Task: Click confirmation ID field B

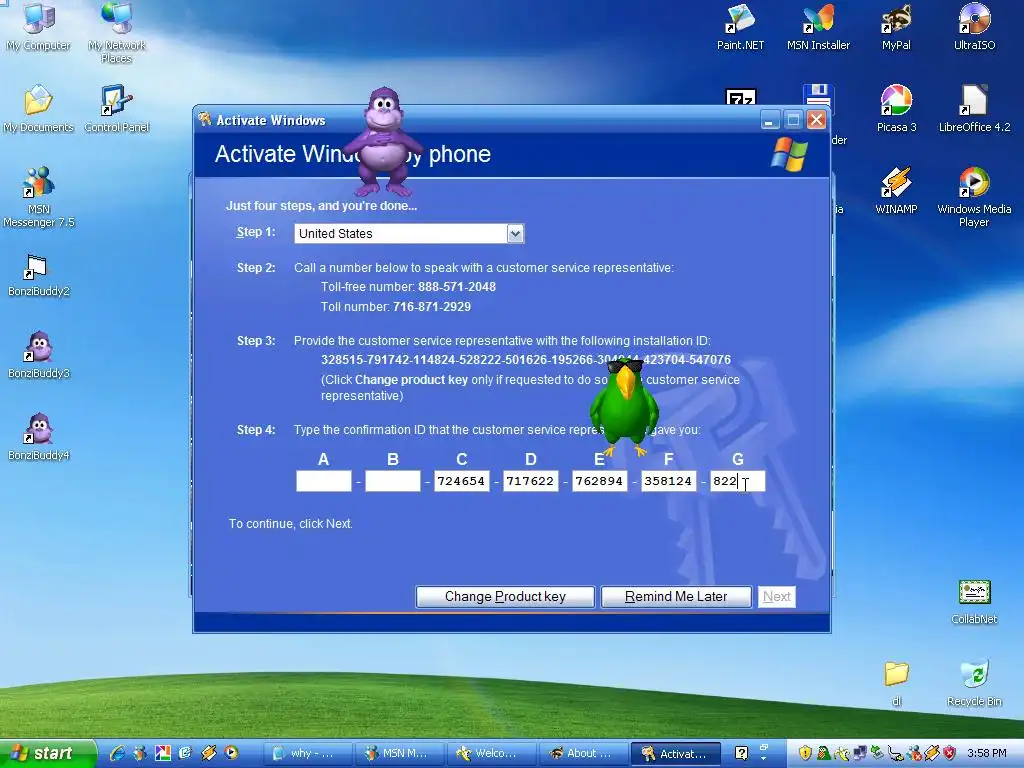Action: pyautogui.click(x=392, y=481)
